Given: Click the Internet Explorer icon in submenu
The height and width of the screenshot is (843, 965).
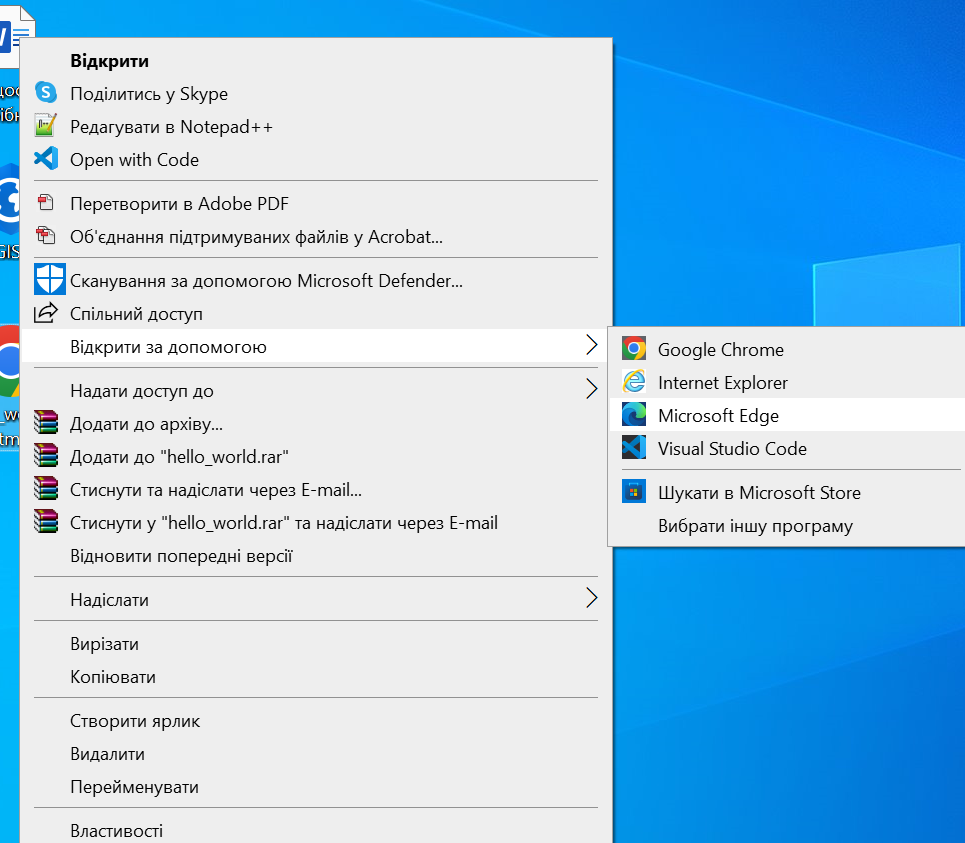Looking at the screenshot, I should pyautogui.click(x=633, y=382).
